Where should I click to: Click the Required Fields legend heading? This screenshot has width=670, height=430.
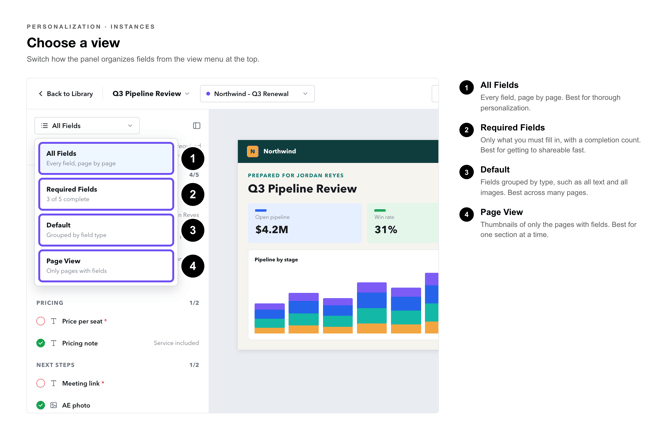pyautogui.click(x=512, y=127)
